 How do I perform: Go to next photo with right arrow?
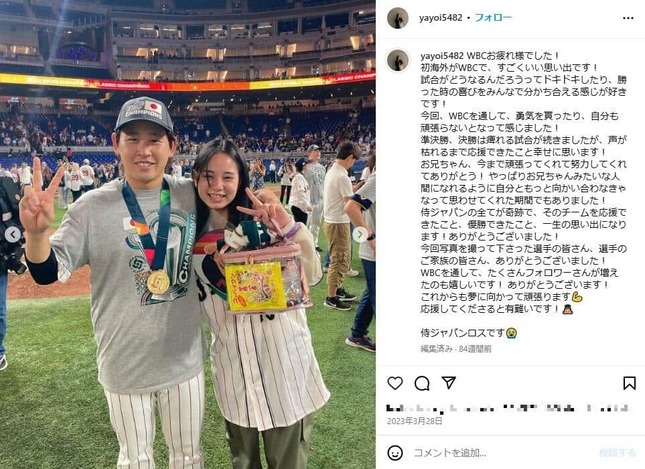(360, 234)
